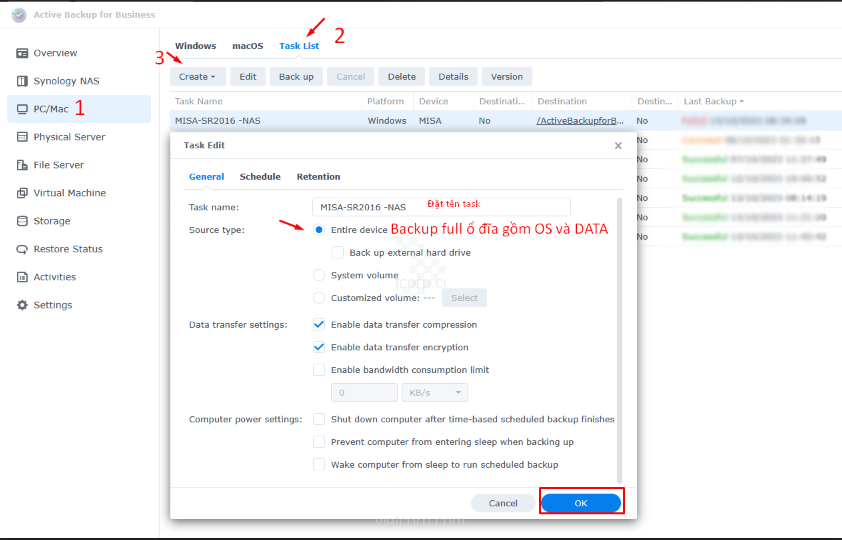Check Back up external hard drive
842x540 pixels.
[x=337, y=253]
